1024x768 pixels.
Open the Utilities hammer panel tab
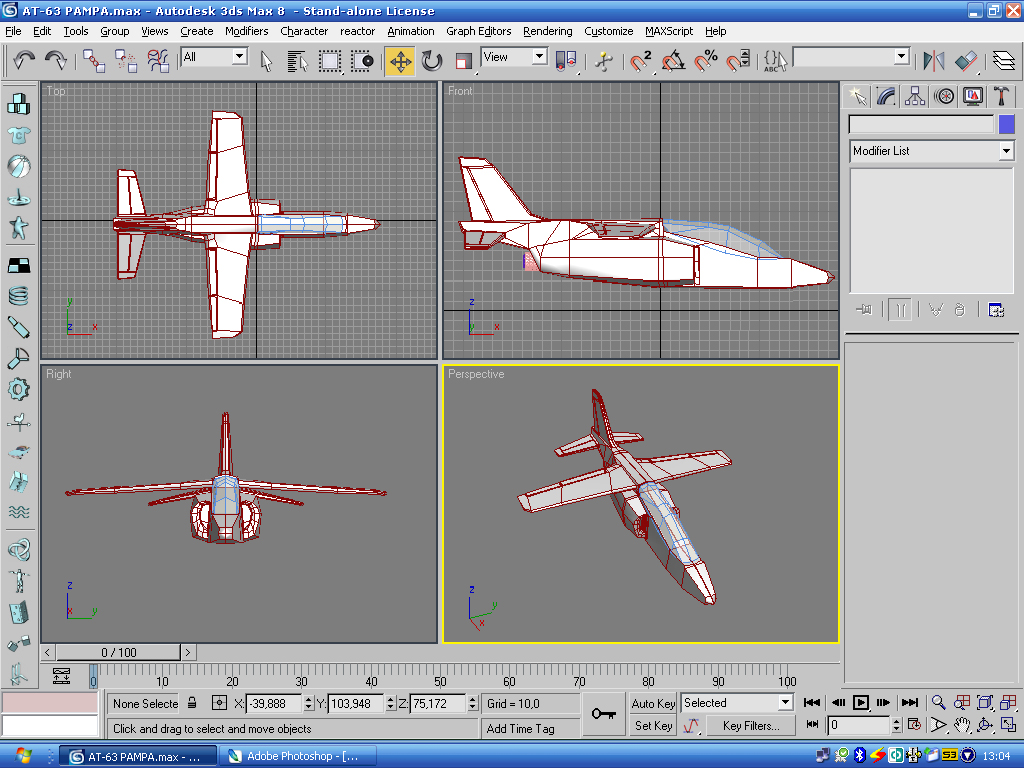coord(1000,96)
